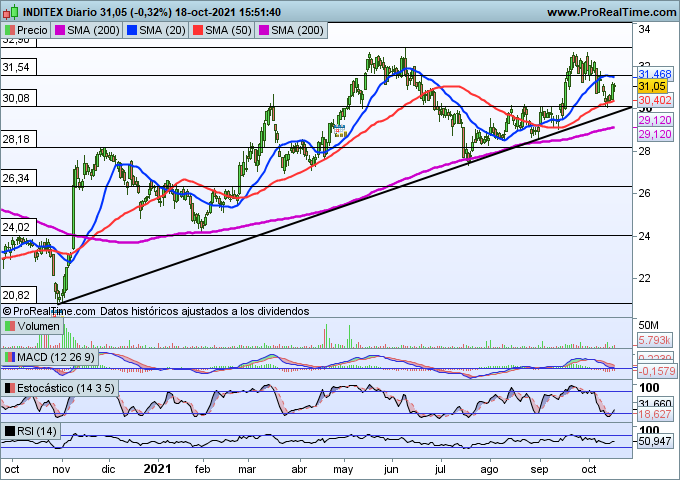Click the red 30,402 SMA value tag
The image size is (680, 480).
(655, 100)
